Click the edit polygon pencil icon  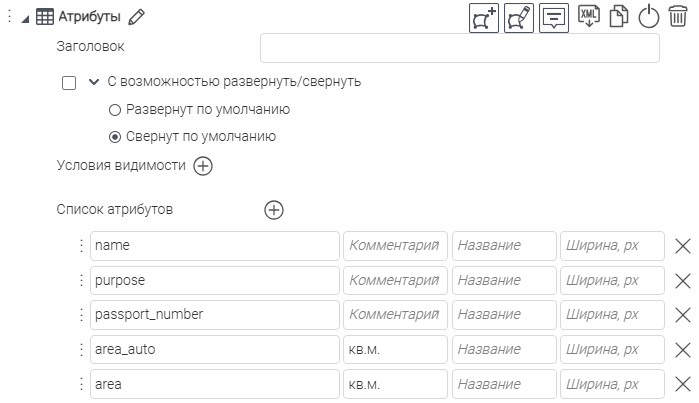[519, 17]
